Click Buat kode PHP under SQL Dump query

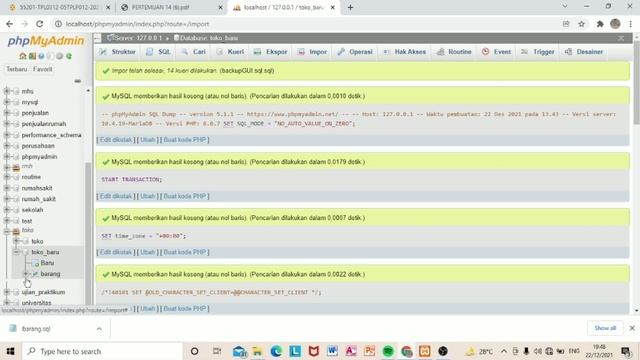point(185,140)
